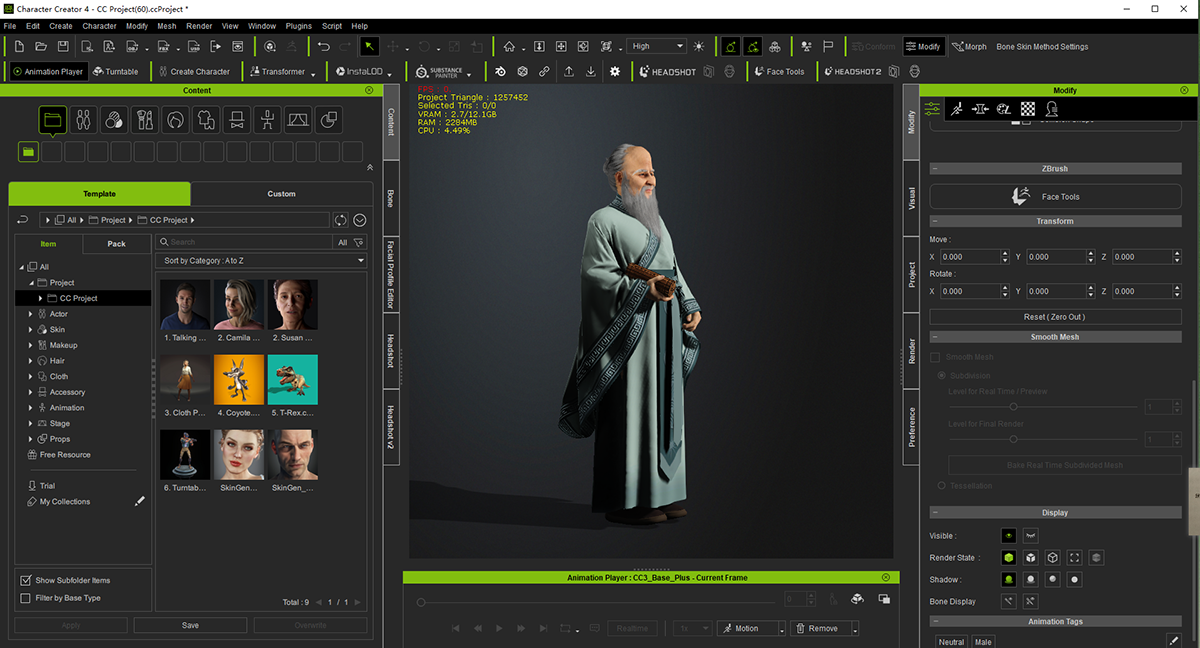The height and width of the screenshot is (648, 1200).
Task: Open the Morph tool
Action: 968,47
